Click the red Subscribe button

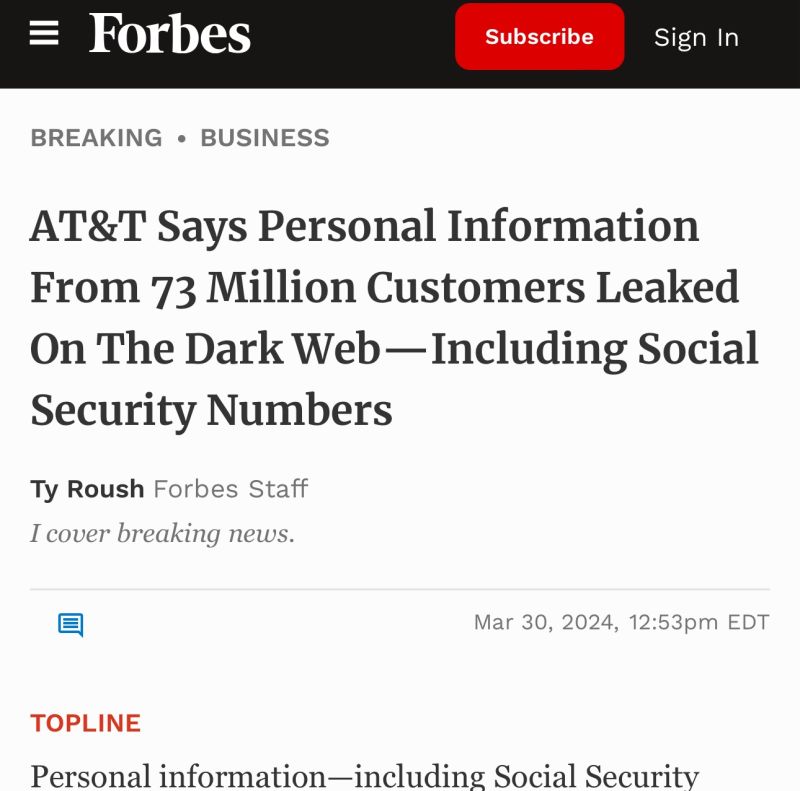point(539,37)
